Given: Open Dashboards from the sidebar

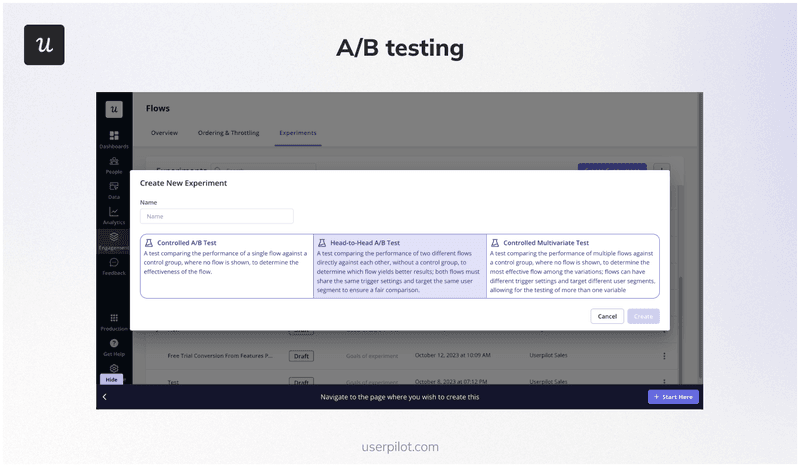Looking at the screenshot, I should (113, 136).
